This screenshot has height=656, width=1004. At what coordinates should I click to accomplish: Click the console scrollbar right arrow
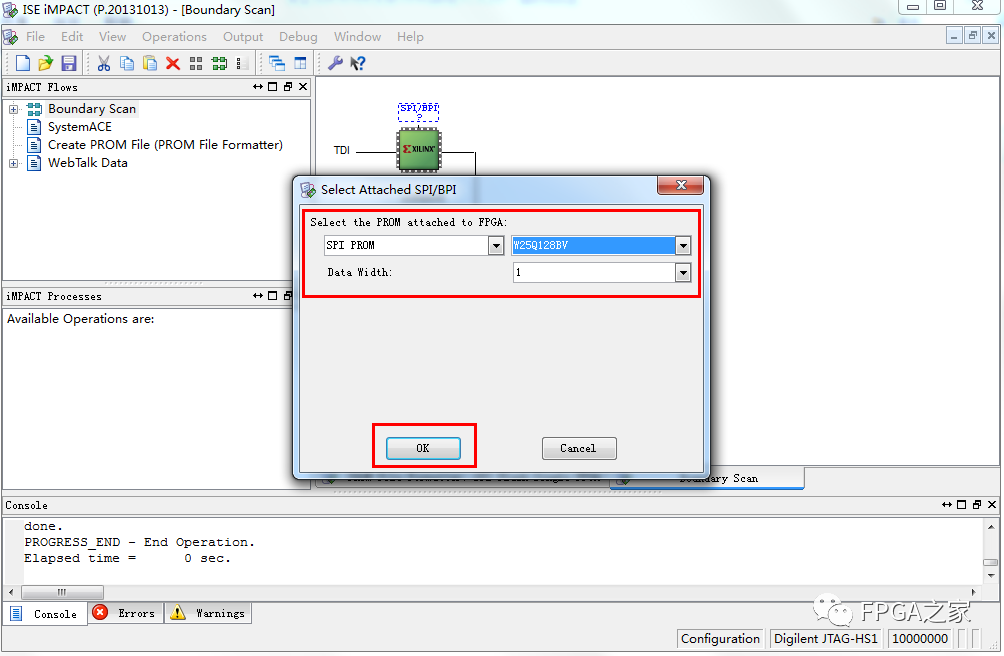(x=974, y=592)
